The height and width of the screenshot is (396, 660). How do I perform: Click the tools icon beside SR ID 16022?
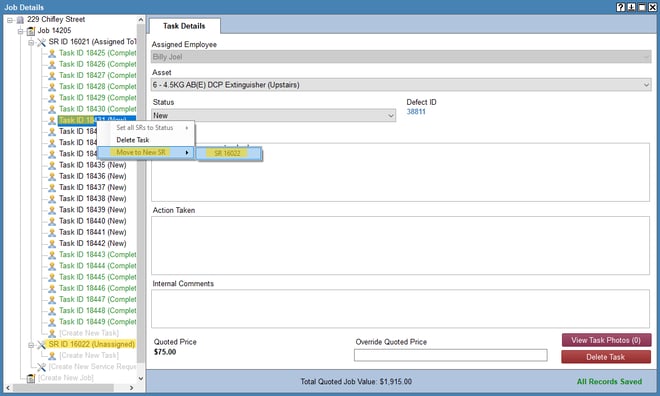[x=41, y=345]
